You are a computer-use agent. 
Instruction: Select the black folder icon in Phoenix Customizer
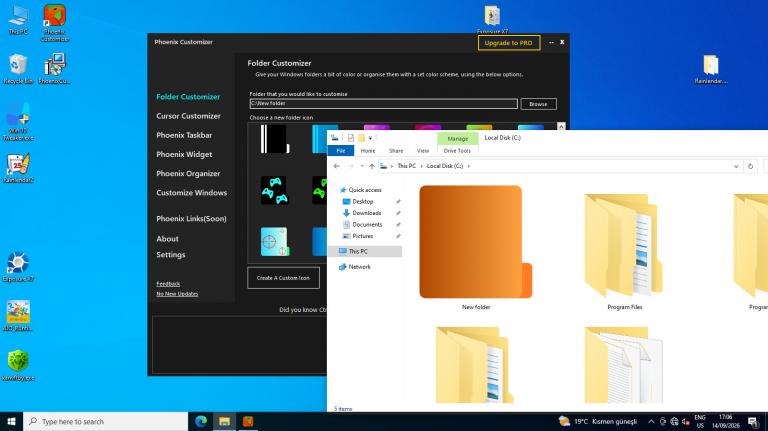pyautogui.click(x=275, y=139)
